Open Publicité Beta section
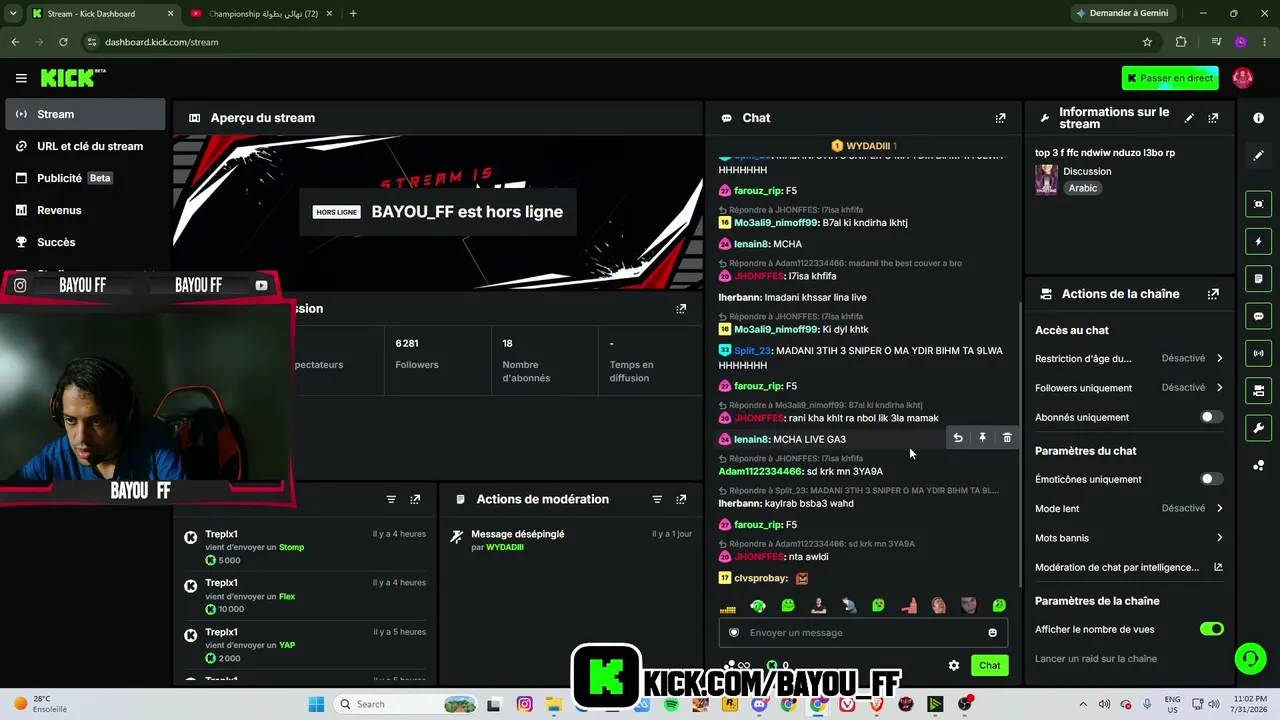 coord(85,178)
